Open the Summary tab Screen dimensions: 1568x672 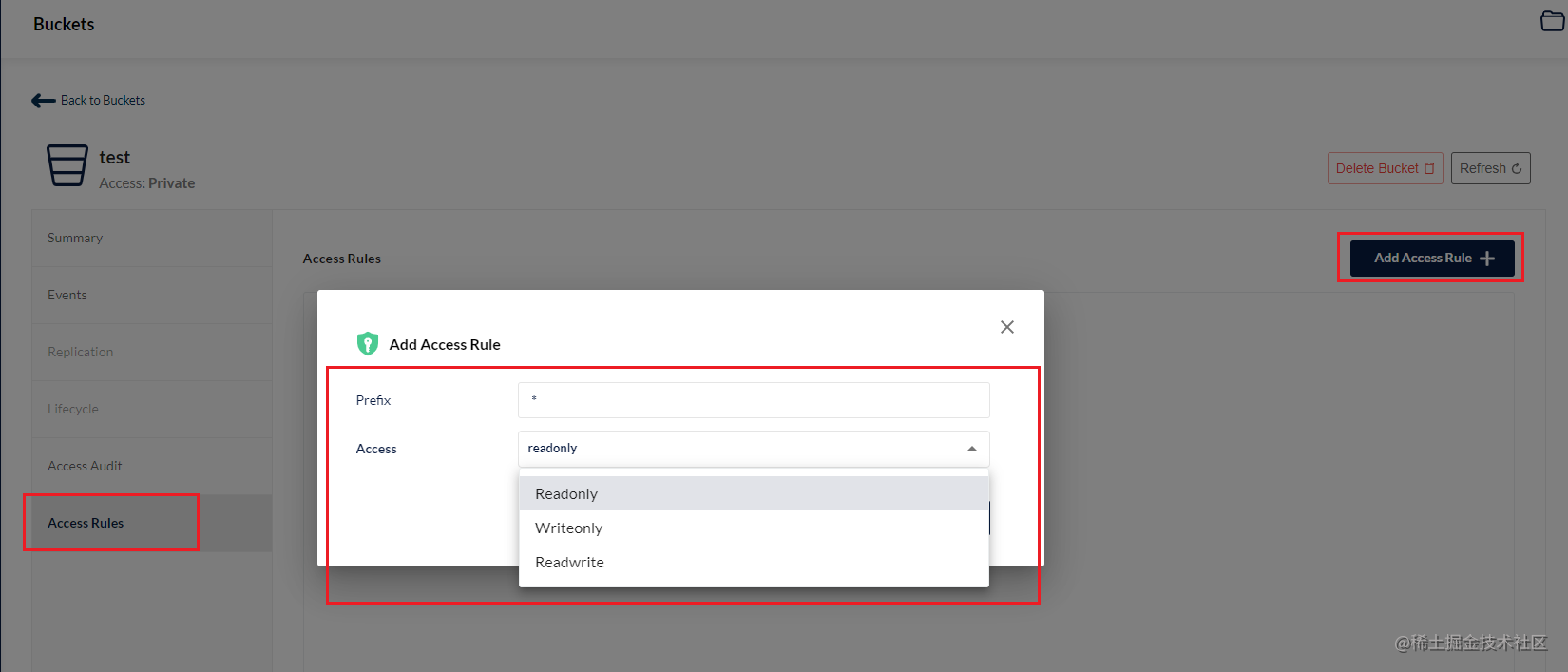tap(152, 238)
